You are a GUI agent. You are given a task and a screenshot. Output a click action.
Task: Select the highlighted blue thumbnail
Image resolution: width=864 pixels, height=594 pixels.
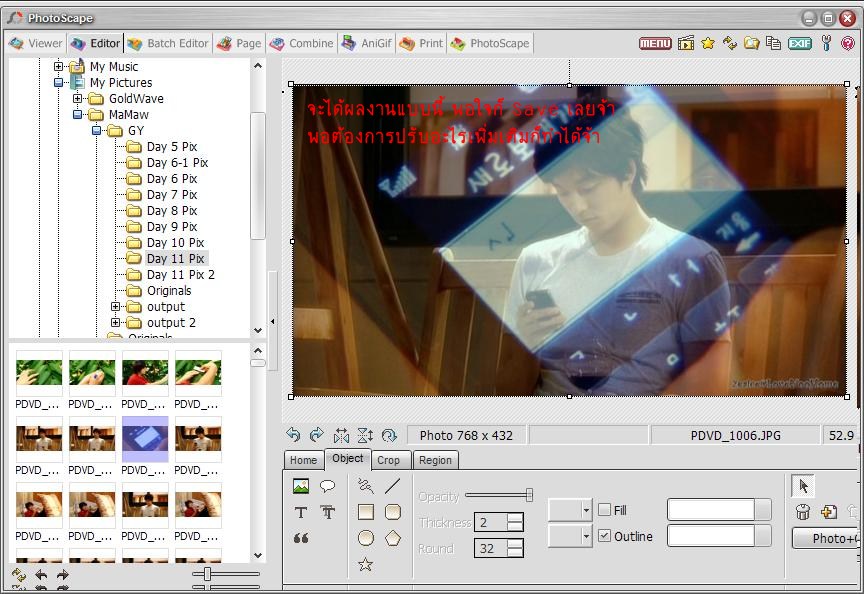pos(145,439)
